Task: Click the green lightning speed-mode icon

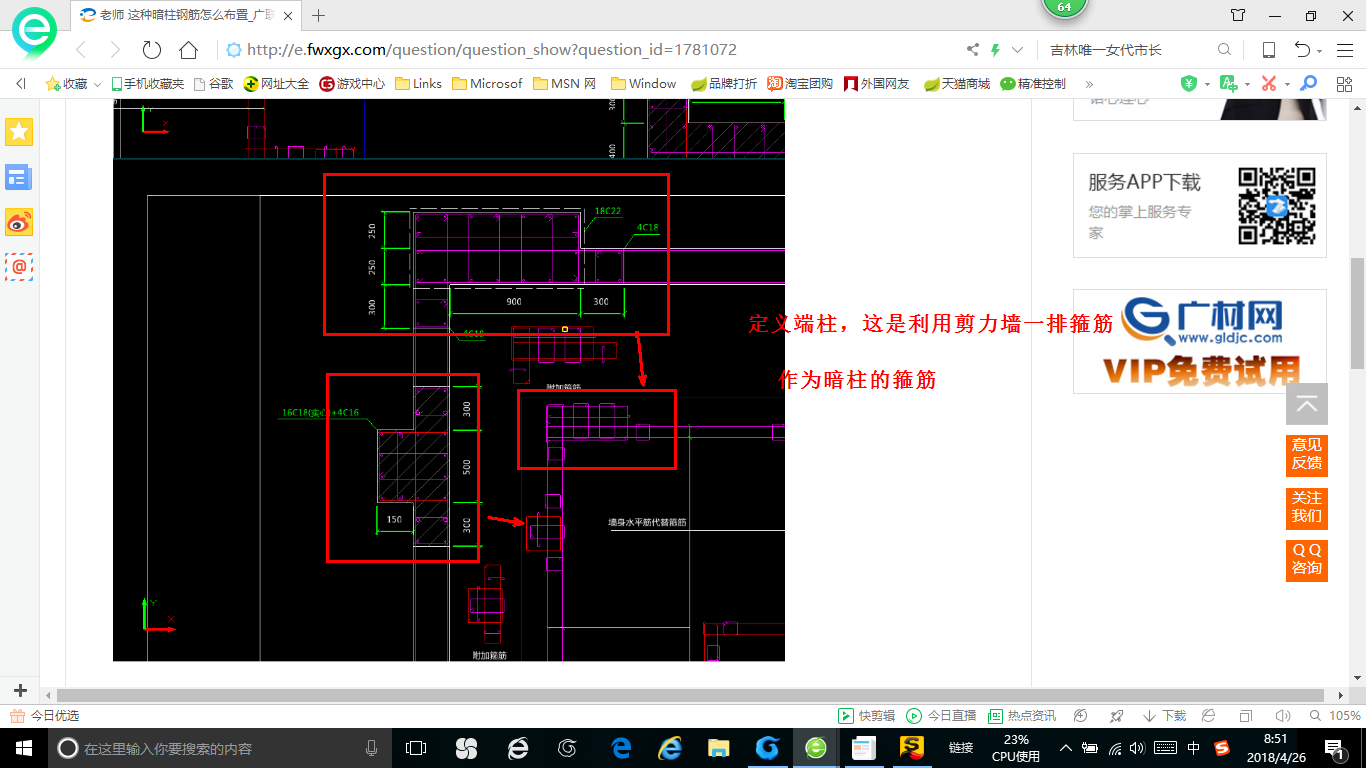Action: tap(995, 50)
